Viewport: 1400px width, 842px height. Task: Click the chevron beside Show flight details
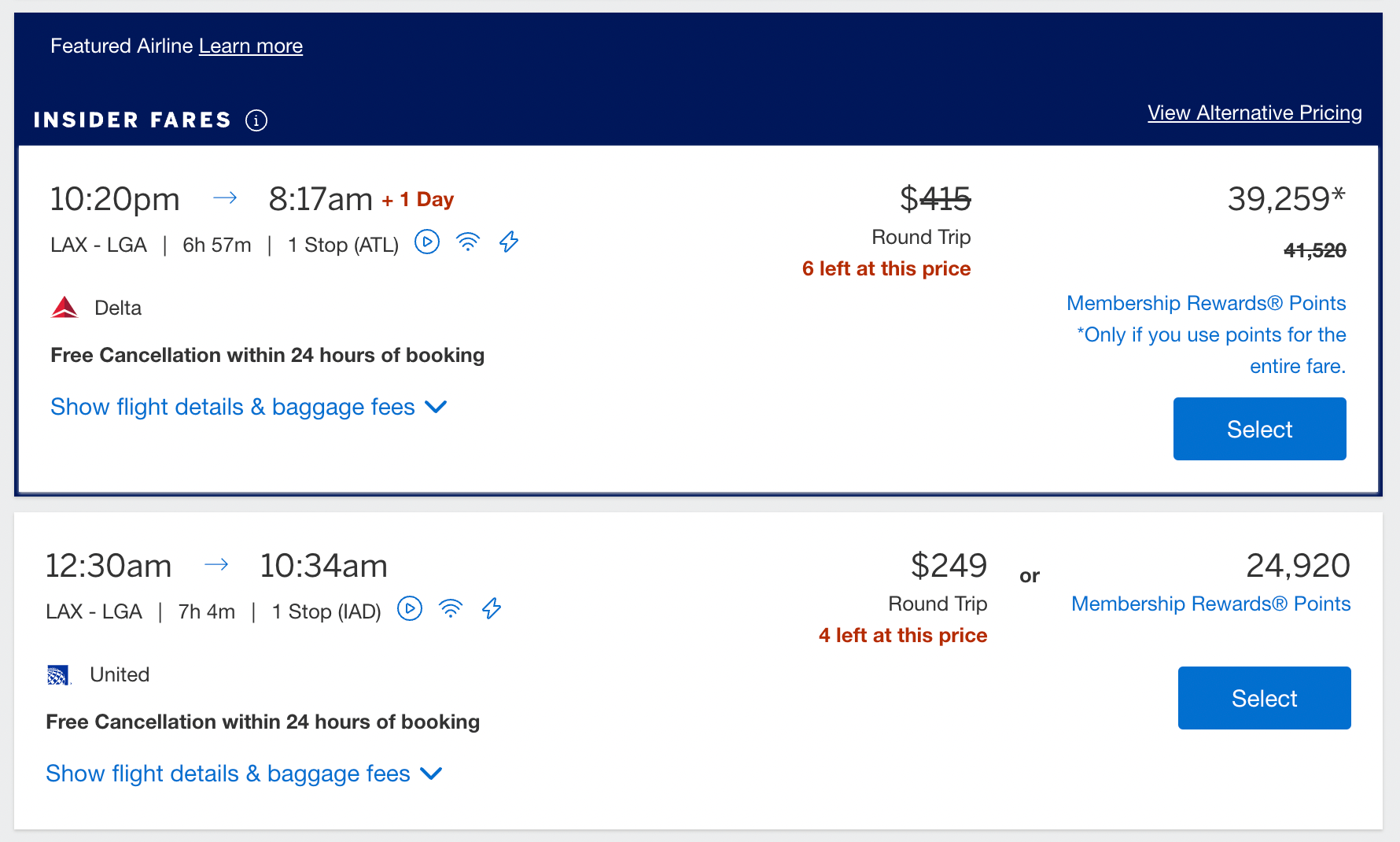coord(437,407)
